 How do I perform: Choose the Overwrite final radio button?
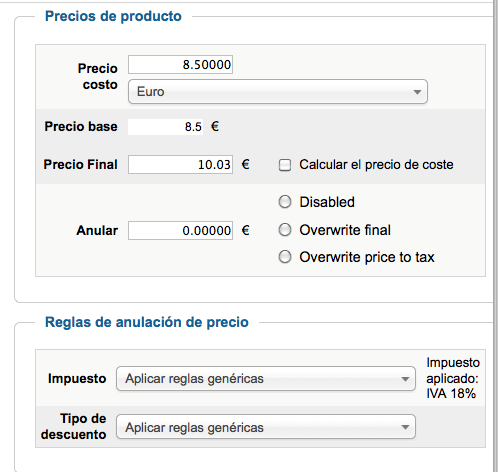[285, 230]
